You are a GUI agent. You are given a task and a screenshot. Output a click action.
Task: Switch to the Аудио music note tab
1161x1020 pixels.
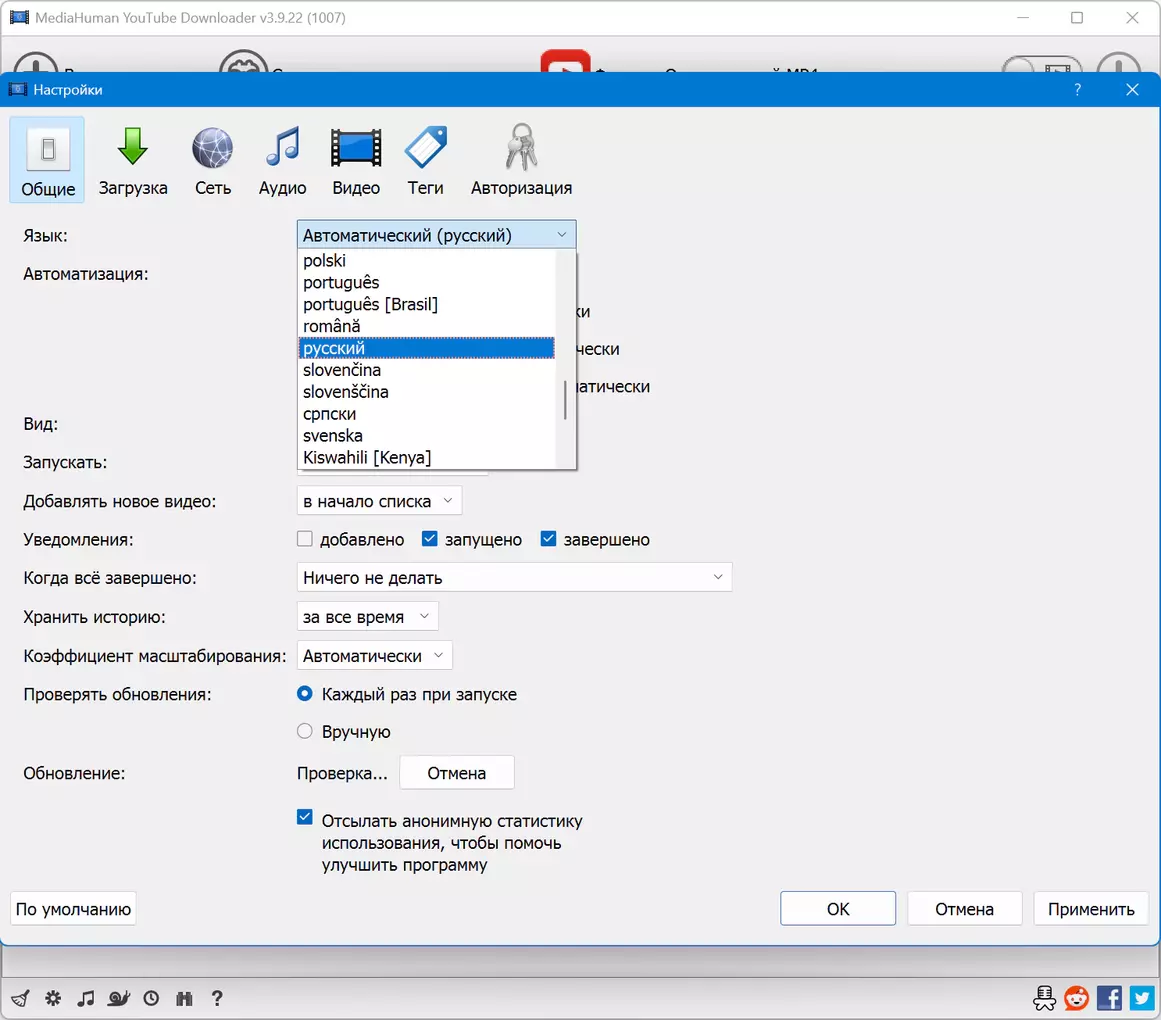click(x=282, y=160)
